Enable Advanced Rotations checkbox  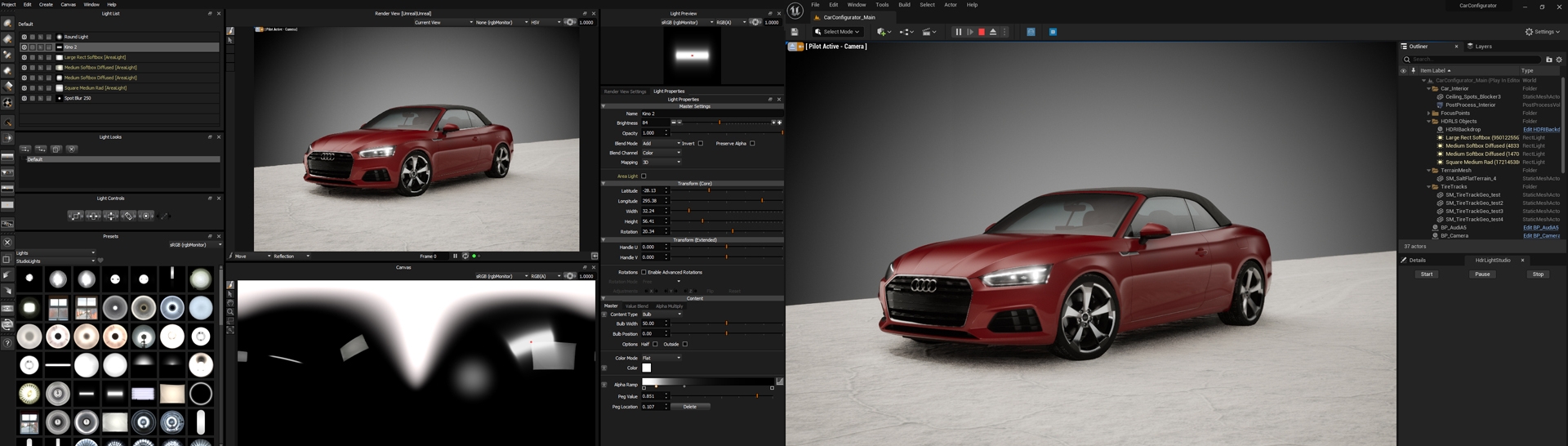pyautogui.click(x=644, y=273)
